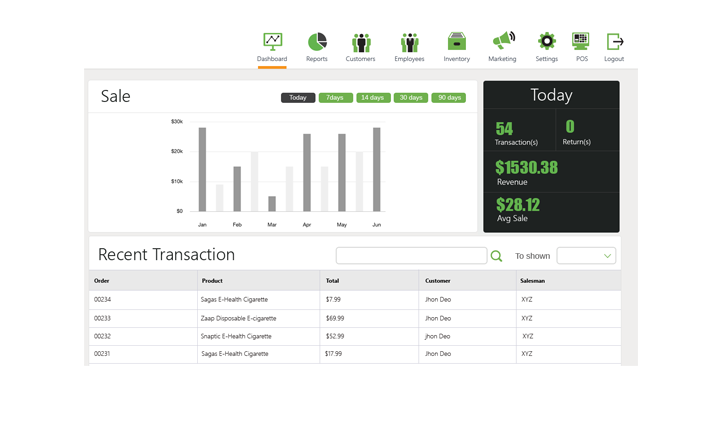Click the 54 Transaction(s) stat
Image resolution: width=718 pixels, height=426 pixels.
tap(516, 133)
